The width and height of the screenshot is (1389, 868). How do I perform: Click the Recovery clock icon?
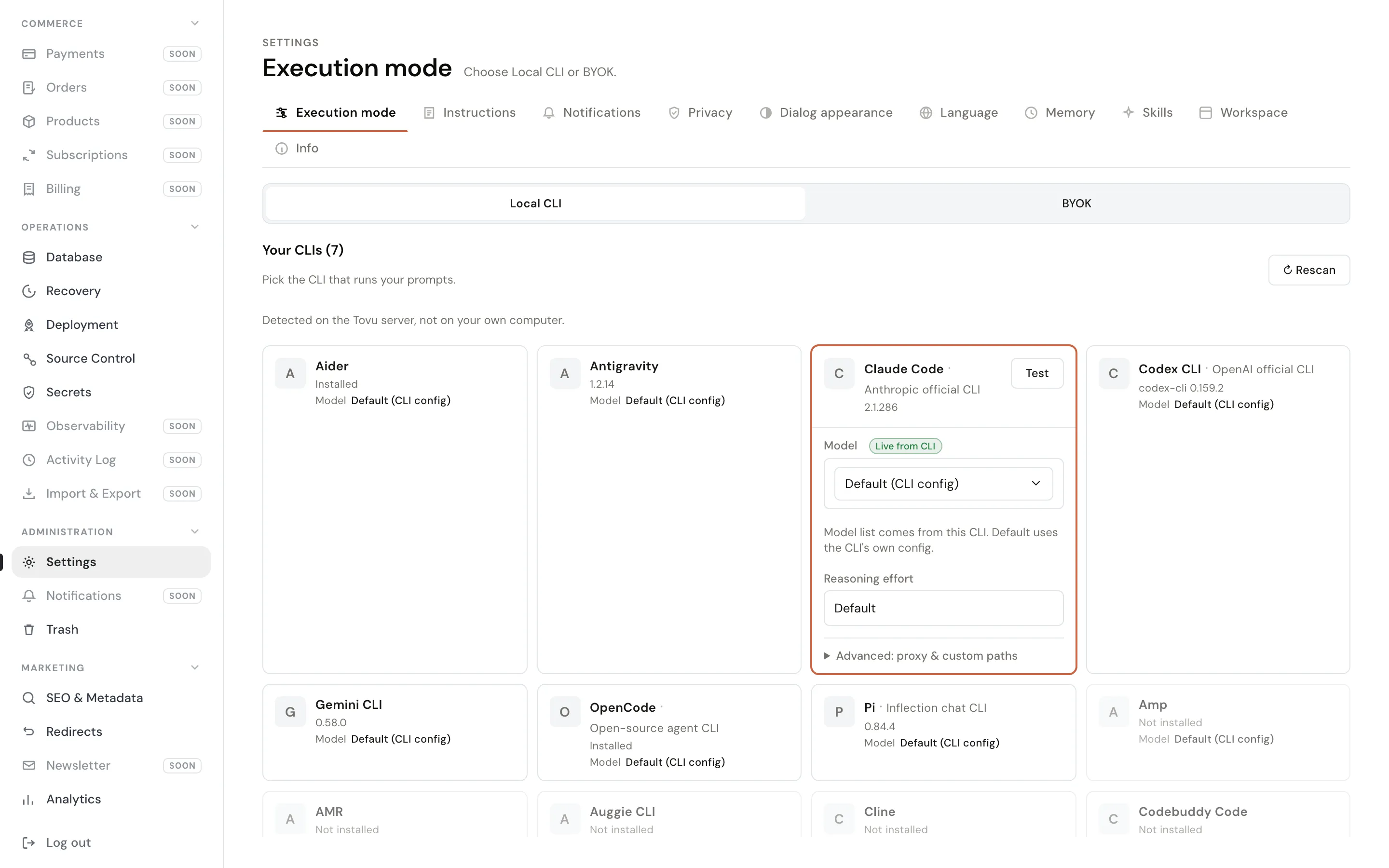(29, 291)
